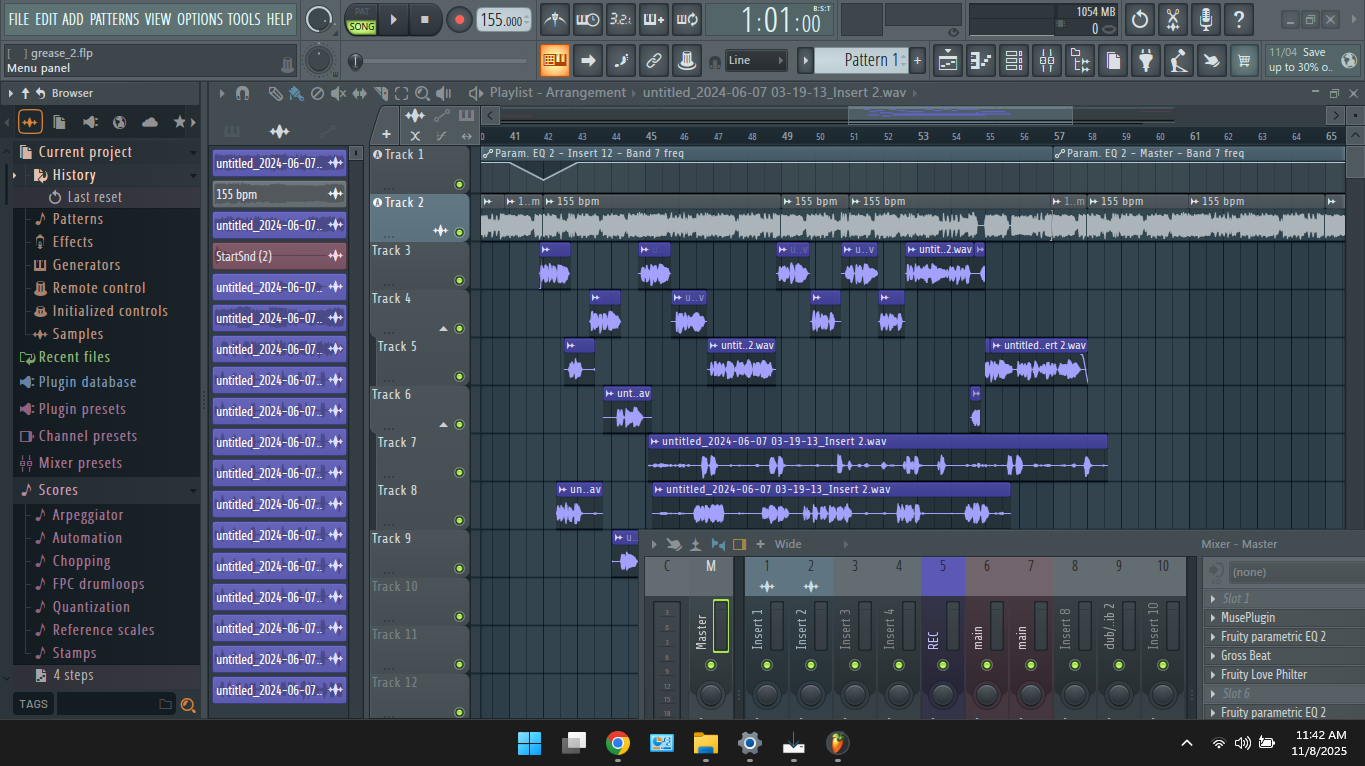
Task: Open the Line snap dropdown
Action: [x=756, y=60]
